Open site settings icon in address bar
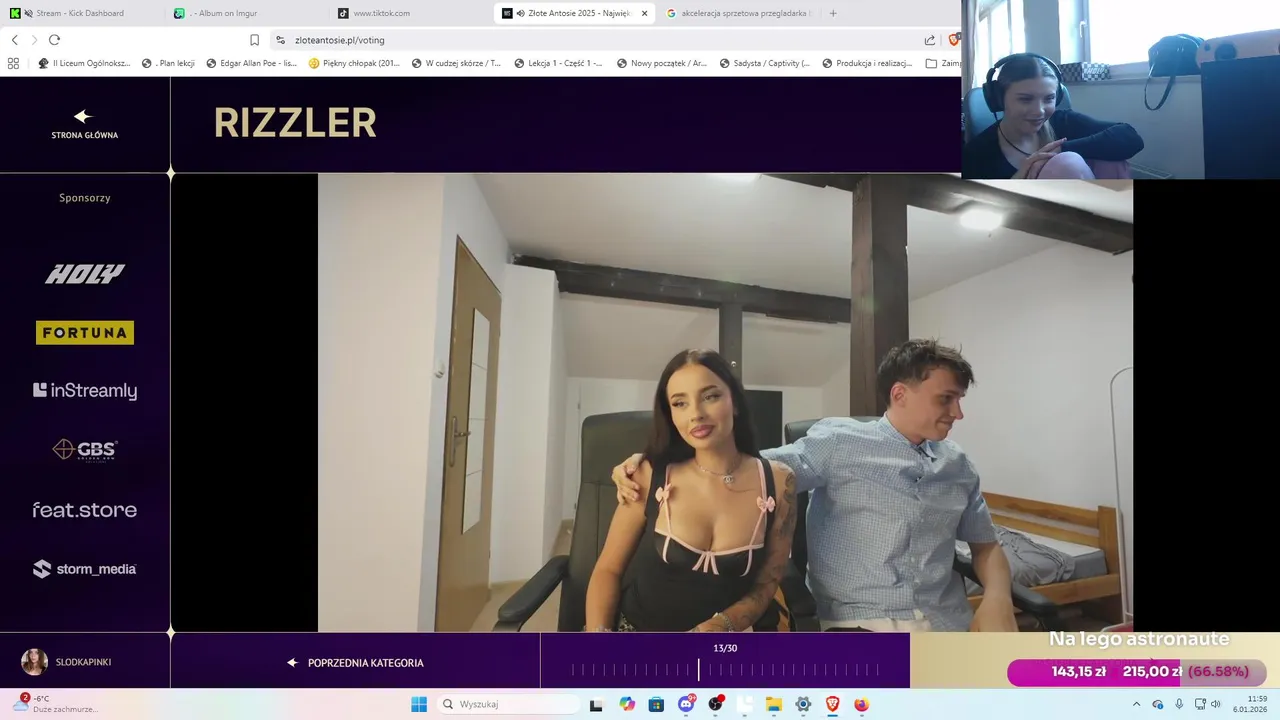Image resolution: width=1280 pixels, height=720 pixels. 281,40
